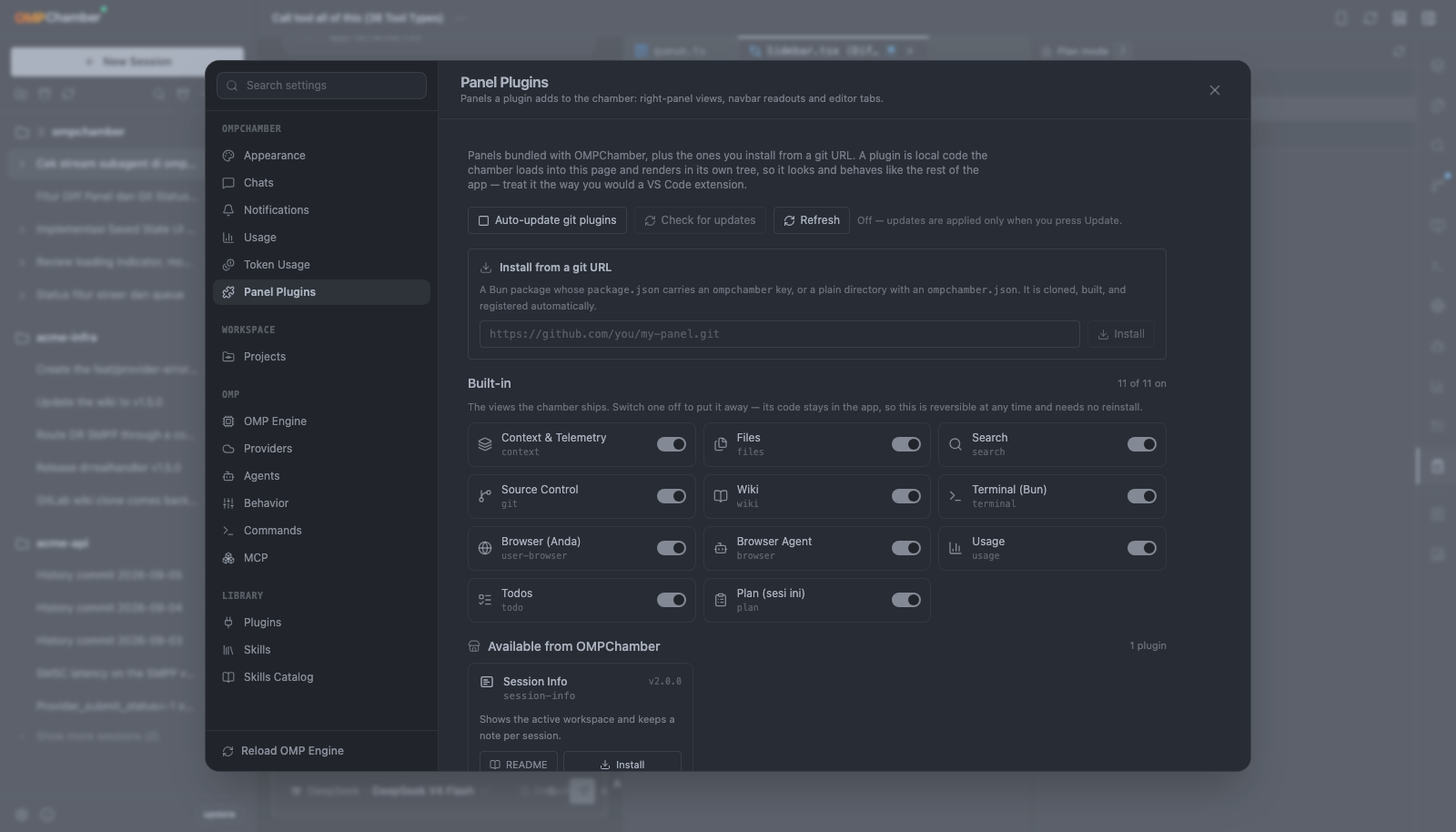
Task: Click the Behavior sliders icon
Action: tap(228, 503)
